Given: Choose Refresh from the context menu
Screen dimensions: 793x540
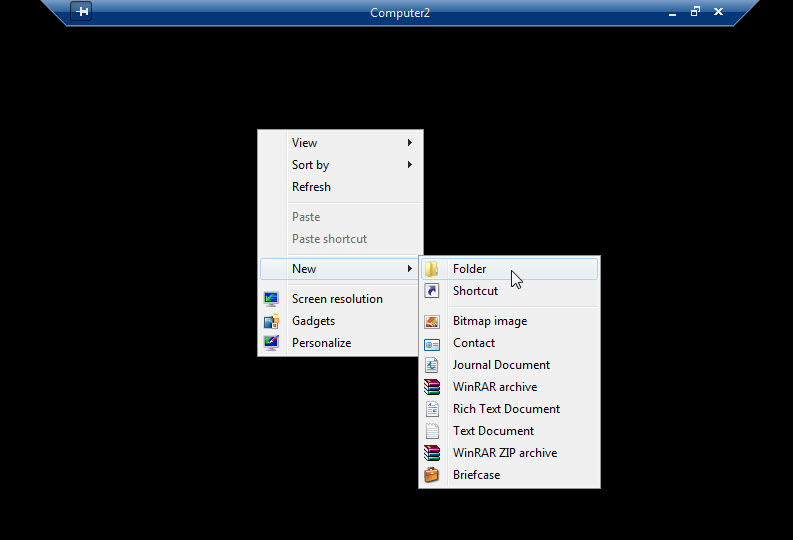Looking at the screenshot, I should tap(340, 187).
